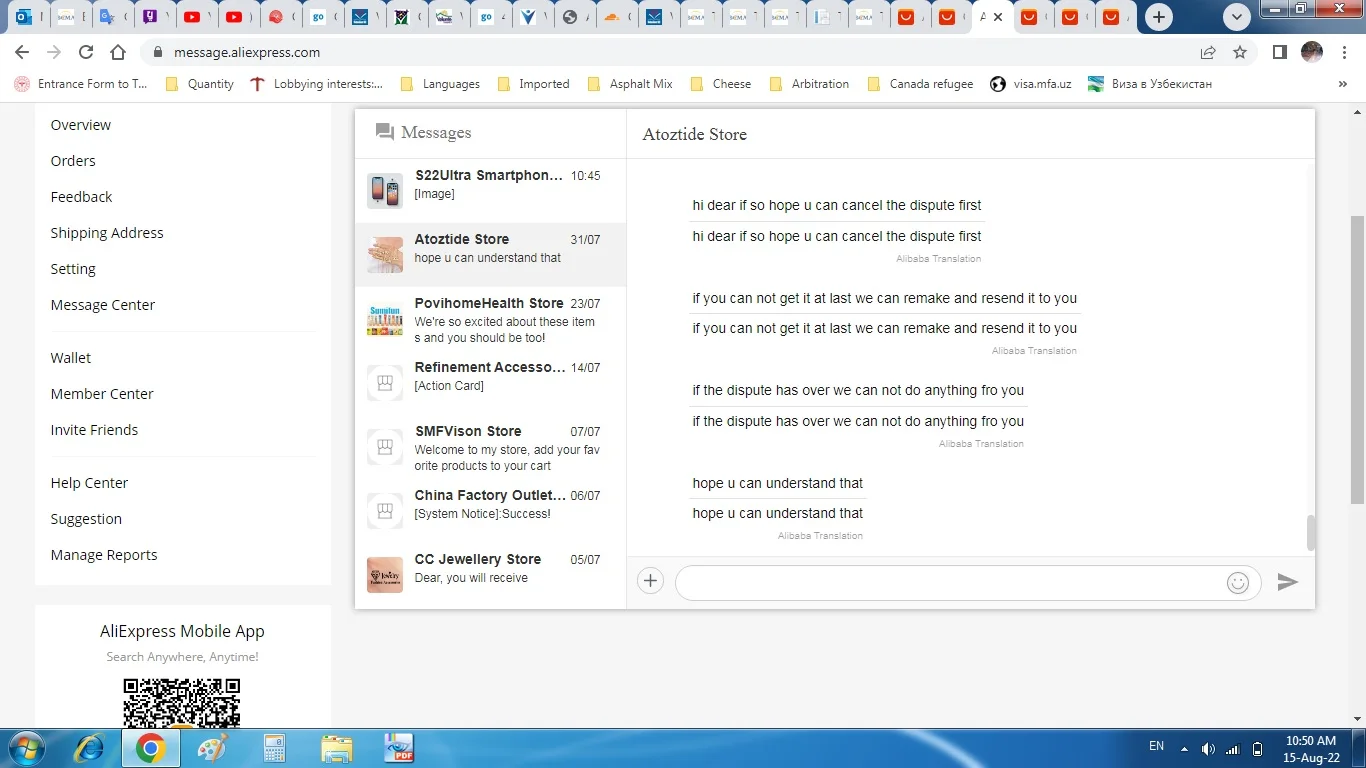Open the taskbar date and time
Image resolution: width=1366 pixels, height=768 pixels.
1311,749
